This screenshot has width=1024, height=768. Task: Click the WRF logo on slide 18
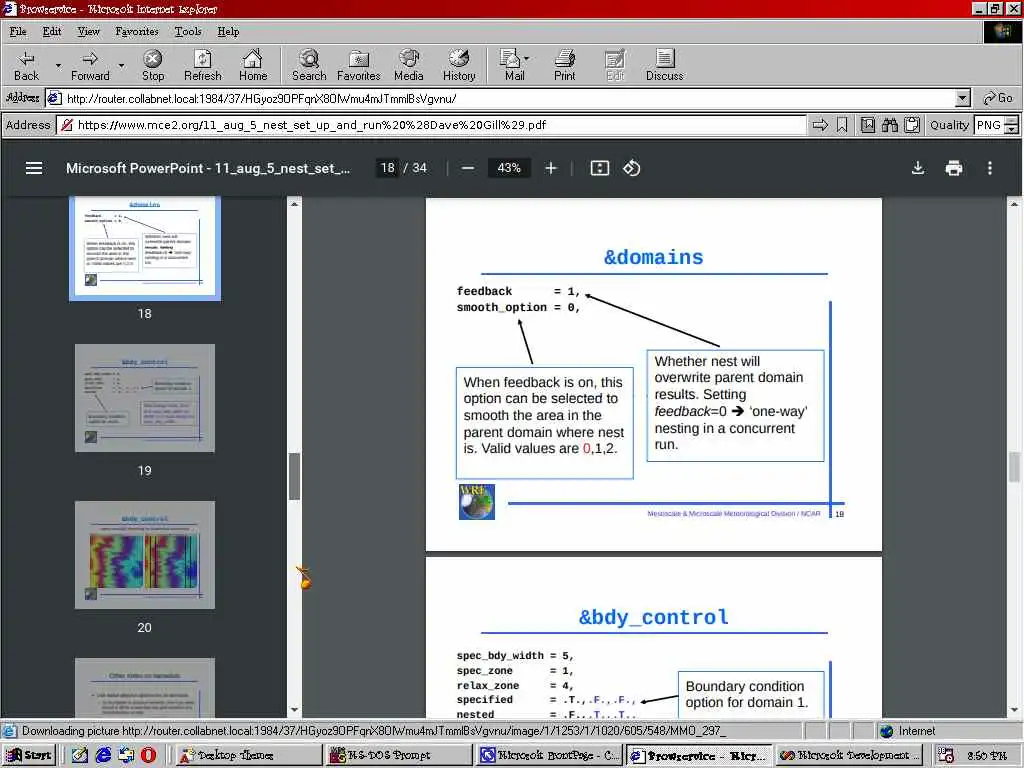pyautogui.click(x=477, y=502)
